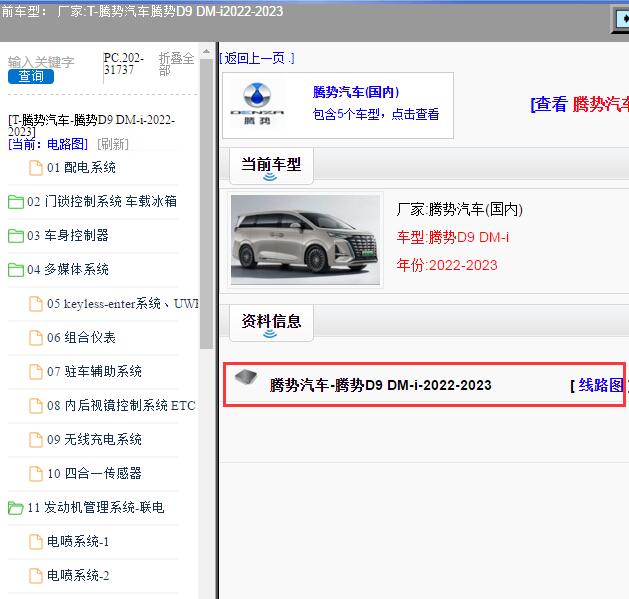Open 电喷系统-2 entry
Viewport: 629px width, 599px height.
(78, 575)
